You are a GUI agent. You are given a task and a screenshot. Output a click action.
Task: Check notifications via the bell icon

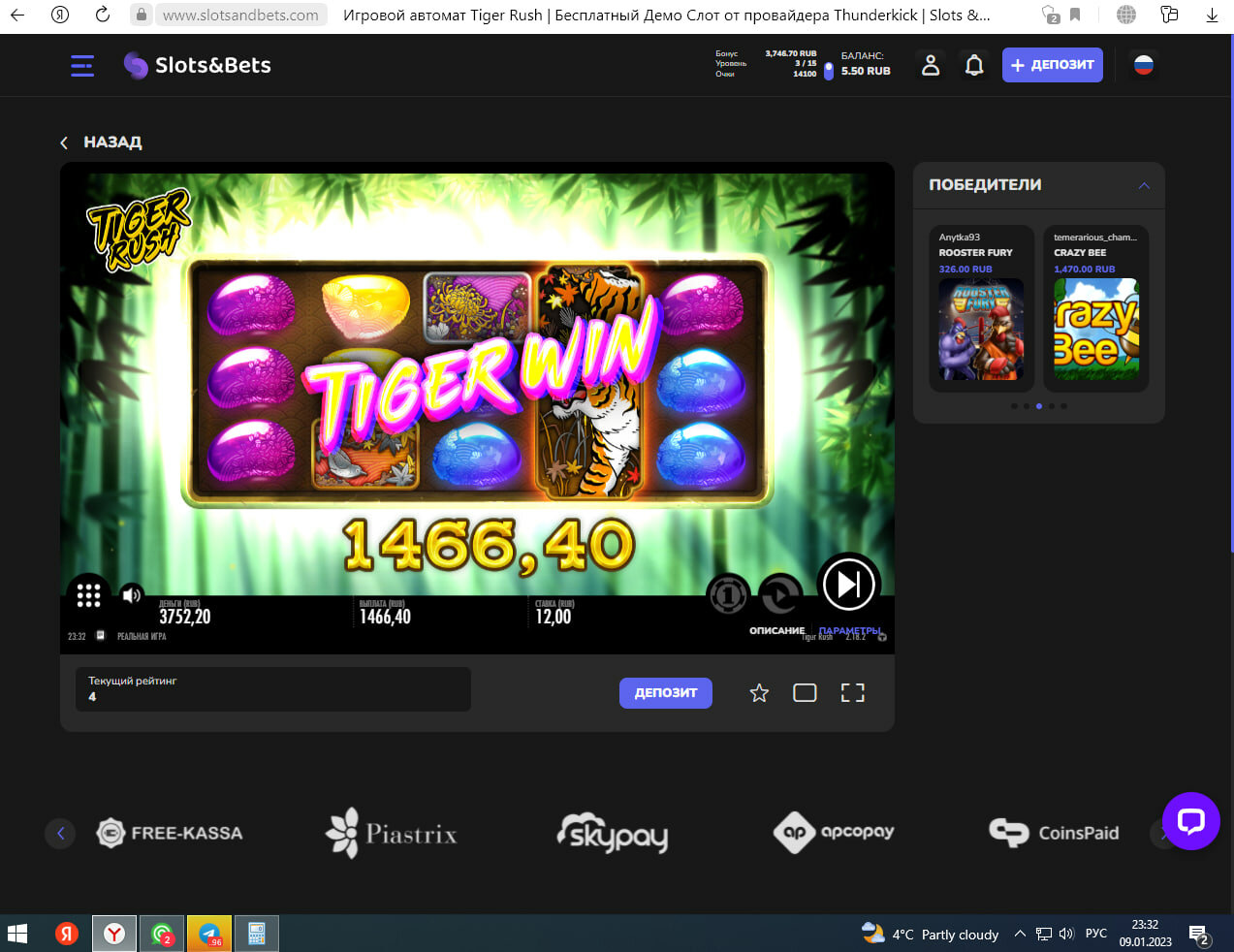pyautogui.click(x=974, y=65)
